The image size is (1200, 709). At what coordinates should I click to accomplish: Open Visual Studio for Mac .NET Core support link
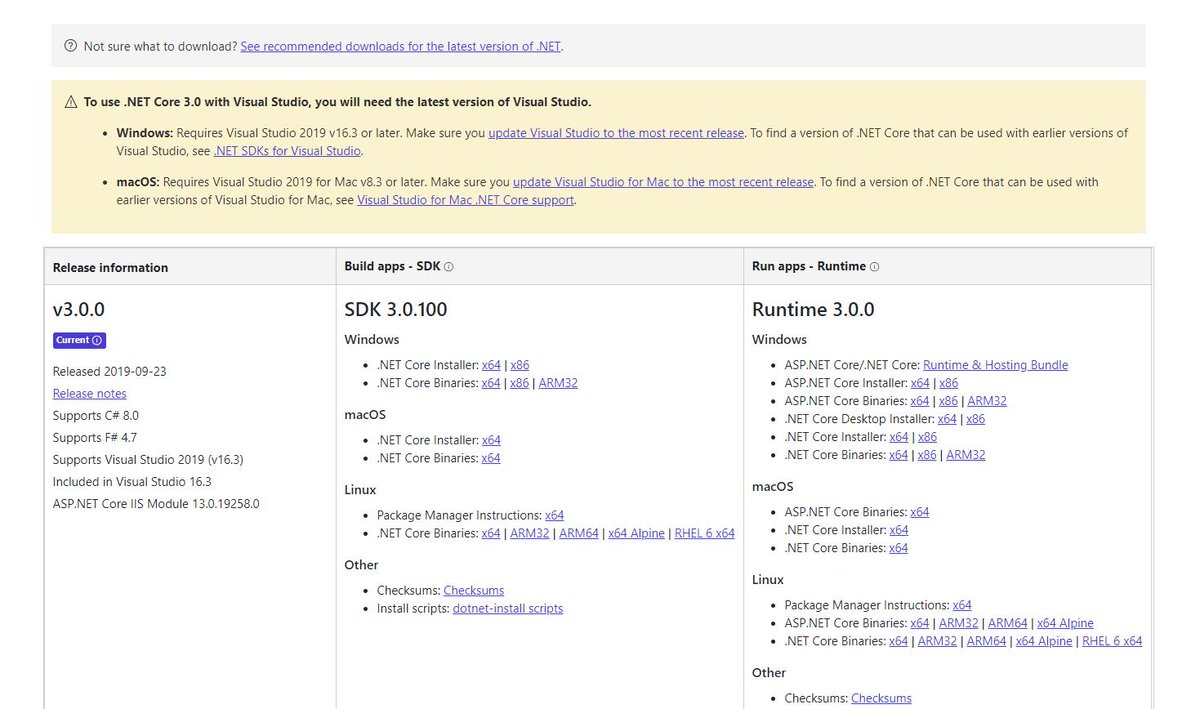point(466,200)
